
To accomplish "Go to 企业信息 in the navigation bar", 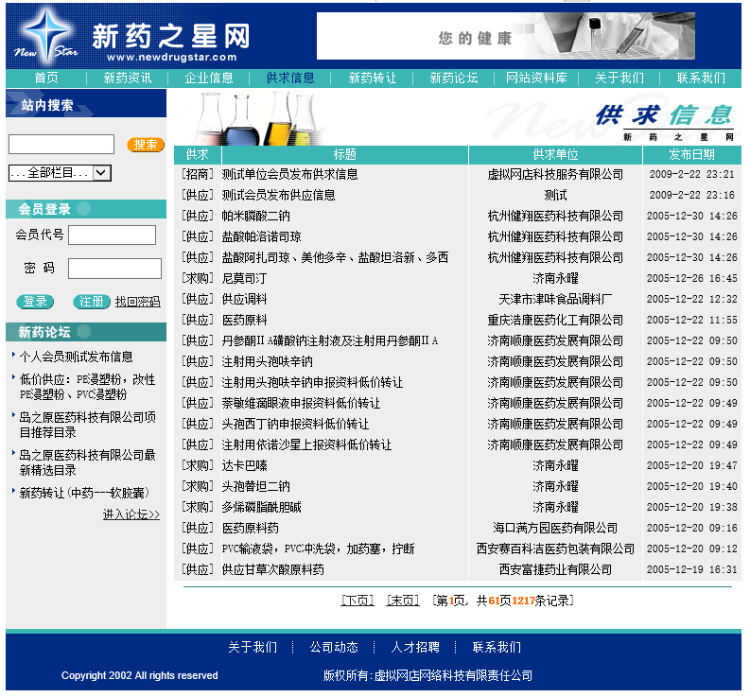I will (x=209, y=78).
